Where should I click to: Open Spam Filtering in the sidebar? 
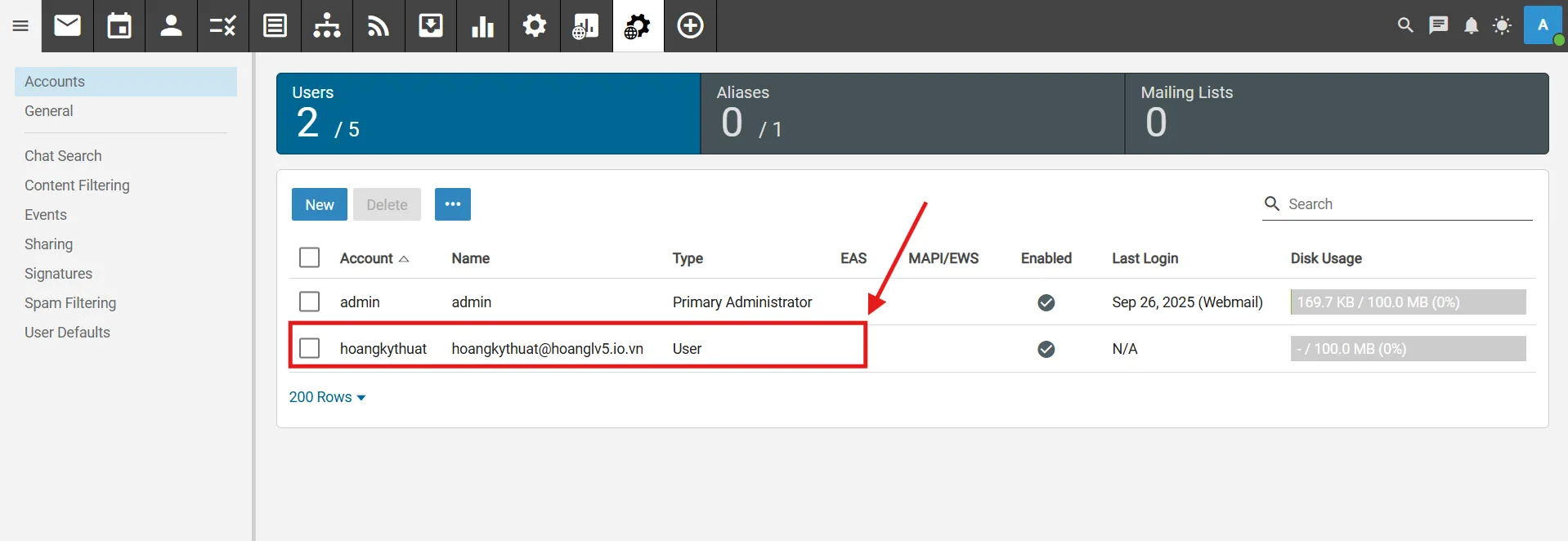(x=70, y=303)
